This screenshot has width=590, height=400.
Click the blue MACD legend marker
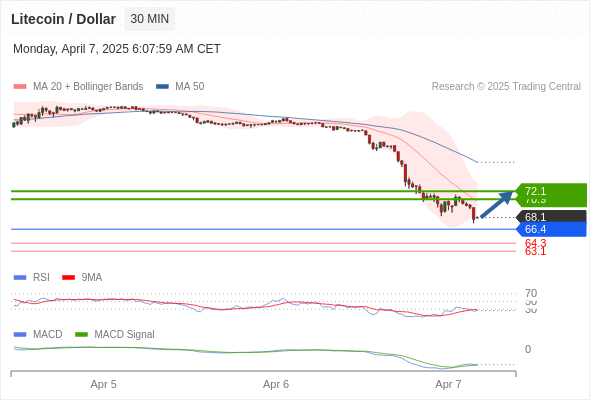click(x=20, y=335)
